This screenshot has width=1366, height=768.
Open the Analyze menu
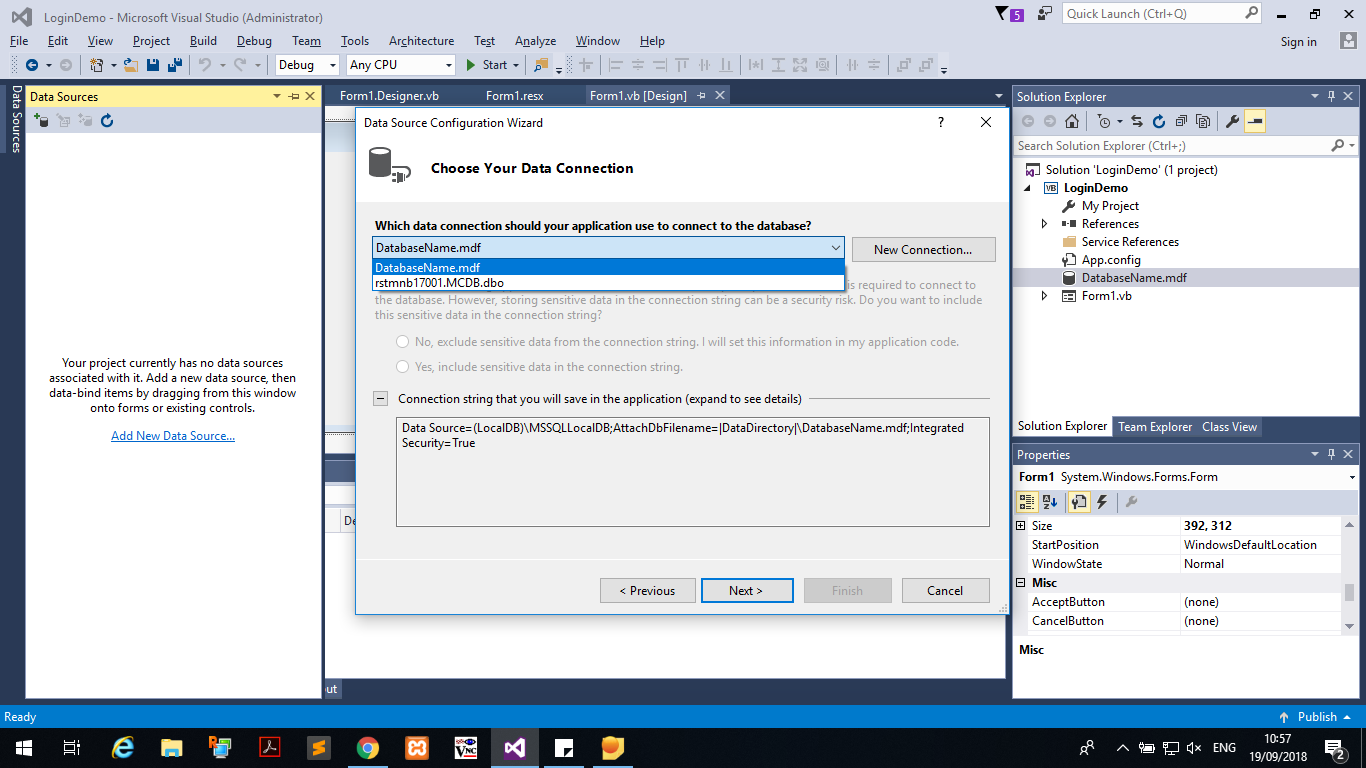pos(535,41)
